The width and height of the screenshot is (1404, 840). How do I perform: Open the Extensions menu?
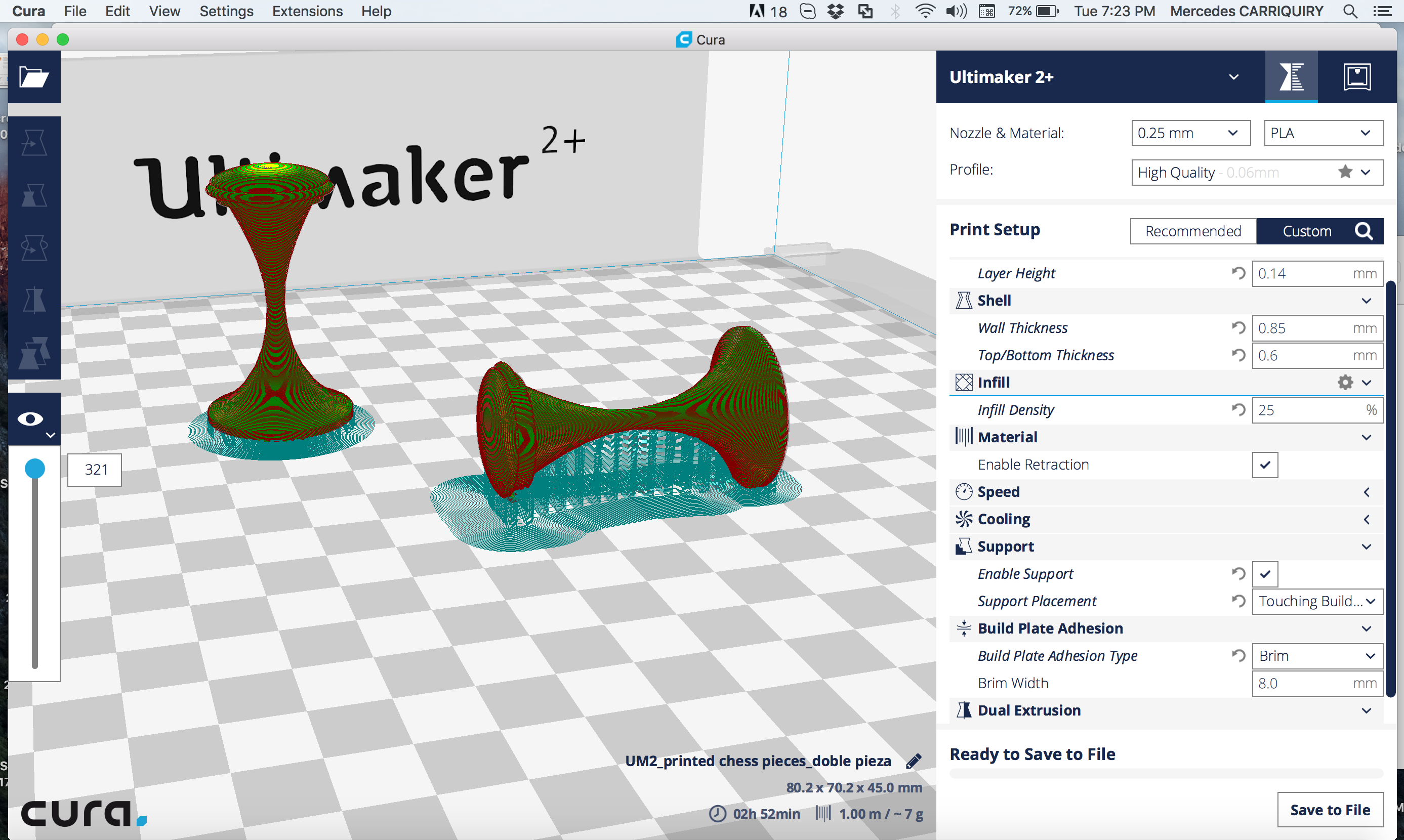307,11
